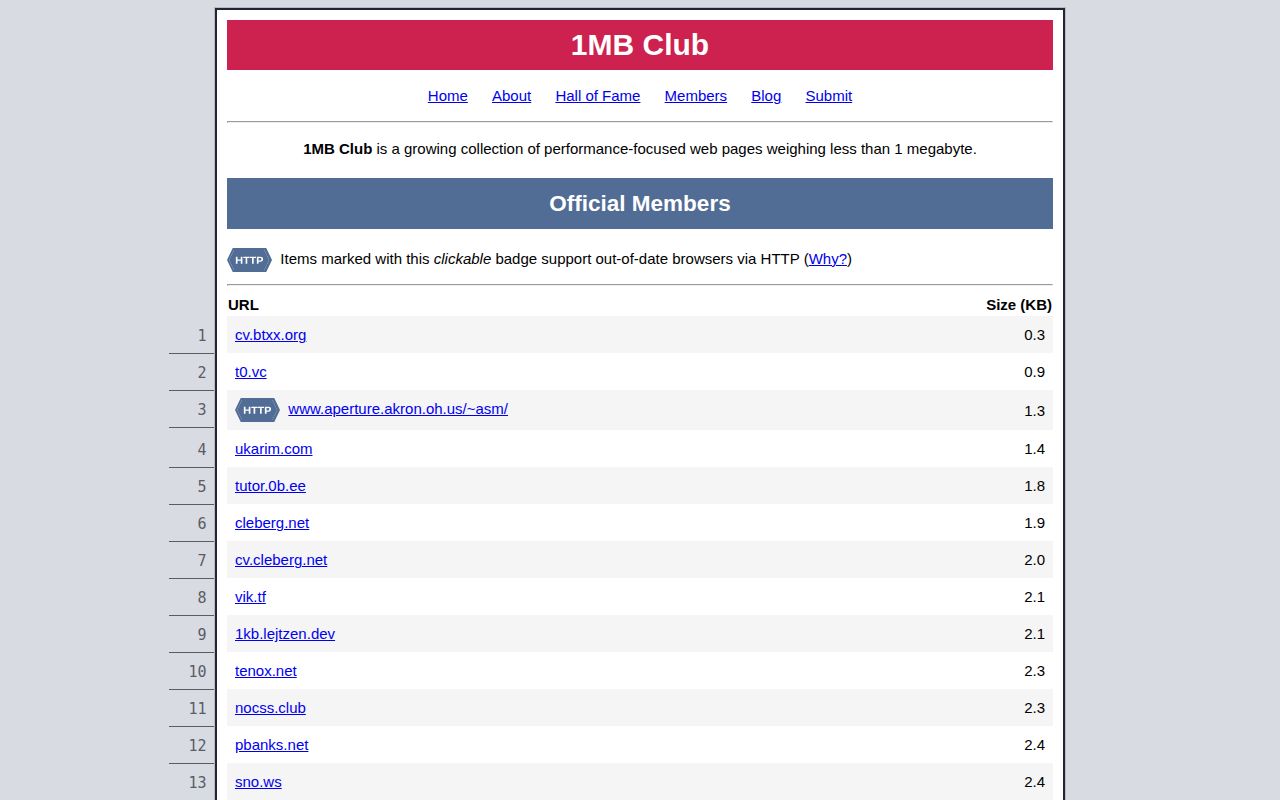The width and height of the screenshot is (1280, 800).
Task: Open the 1kb.lejtzen.dev site
Action: (284, 634)
